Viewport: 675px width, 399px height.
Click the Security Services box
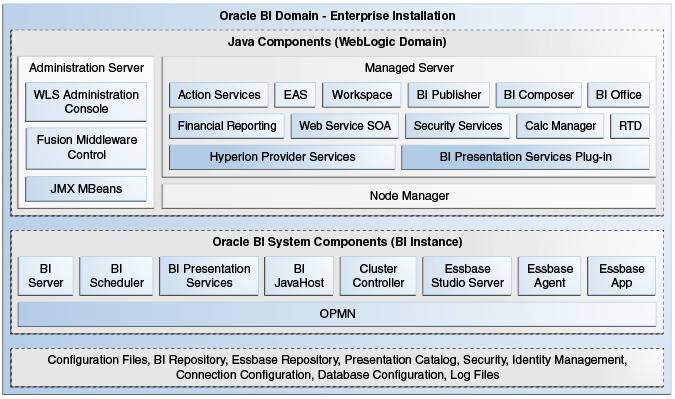(x=458, y=126)
